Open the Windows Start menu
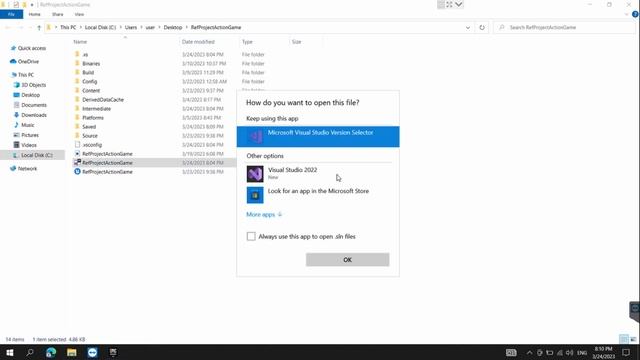 [x=9, y=352]
